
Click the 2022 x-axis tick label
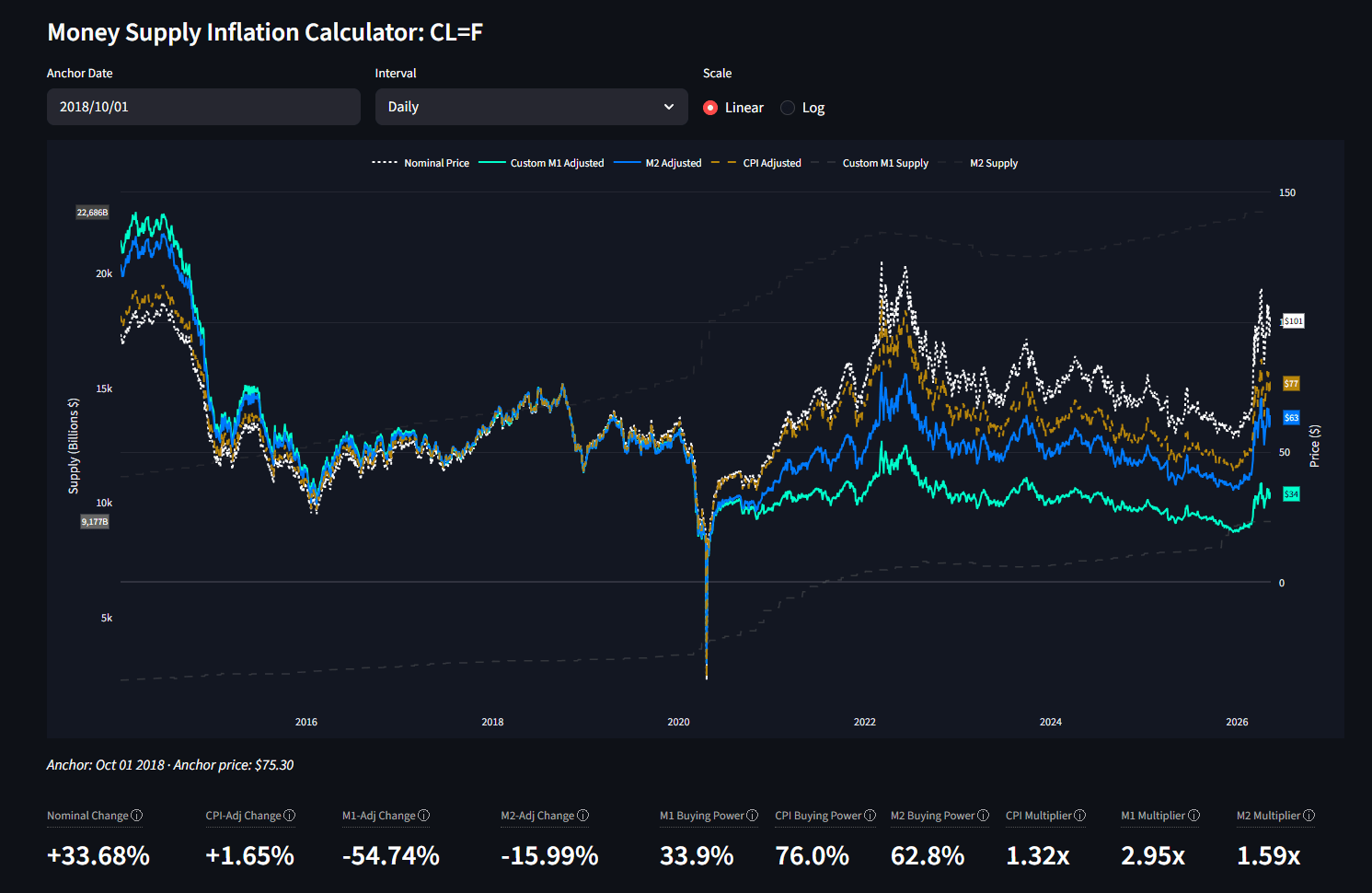click(x=865, y=722)
